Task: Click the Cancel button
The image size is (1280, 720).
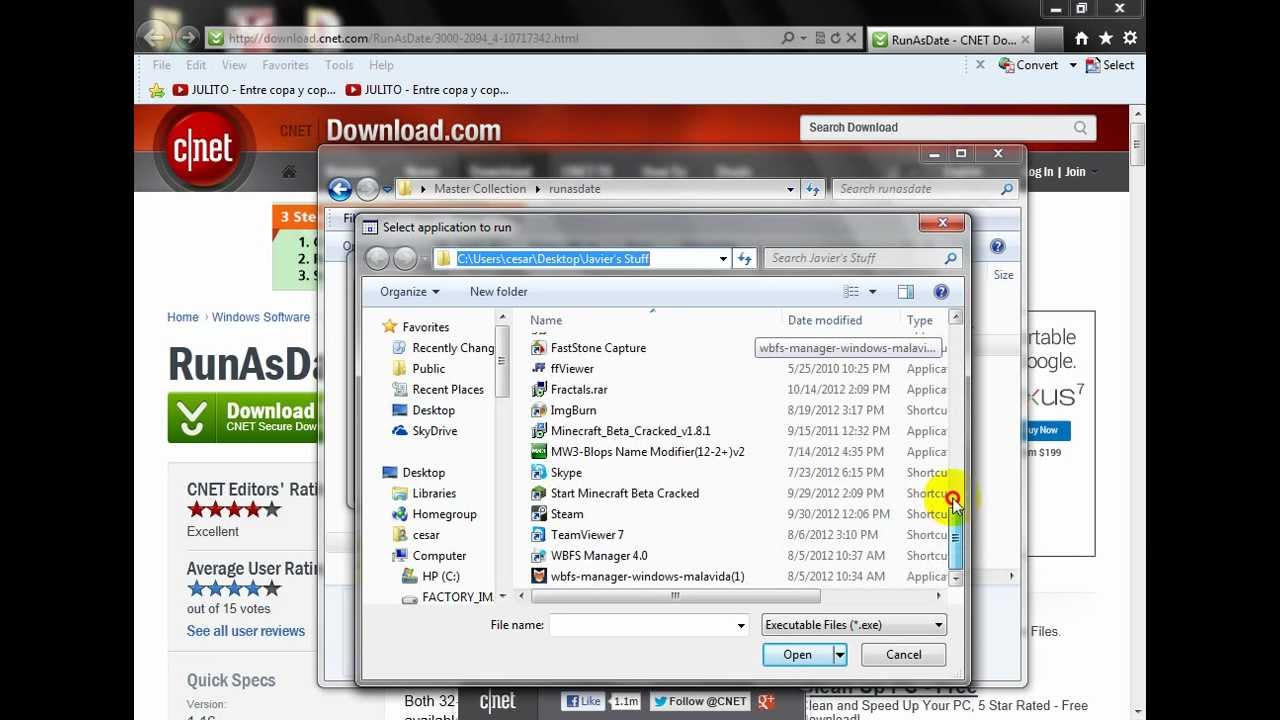Action: point(904,655)
